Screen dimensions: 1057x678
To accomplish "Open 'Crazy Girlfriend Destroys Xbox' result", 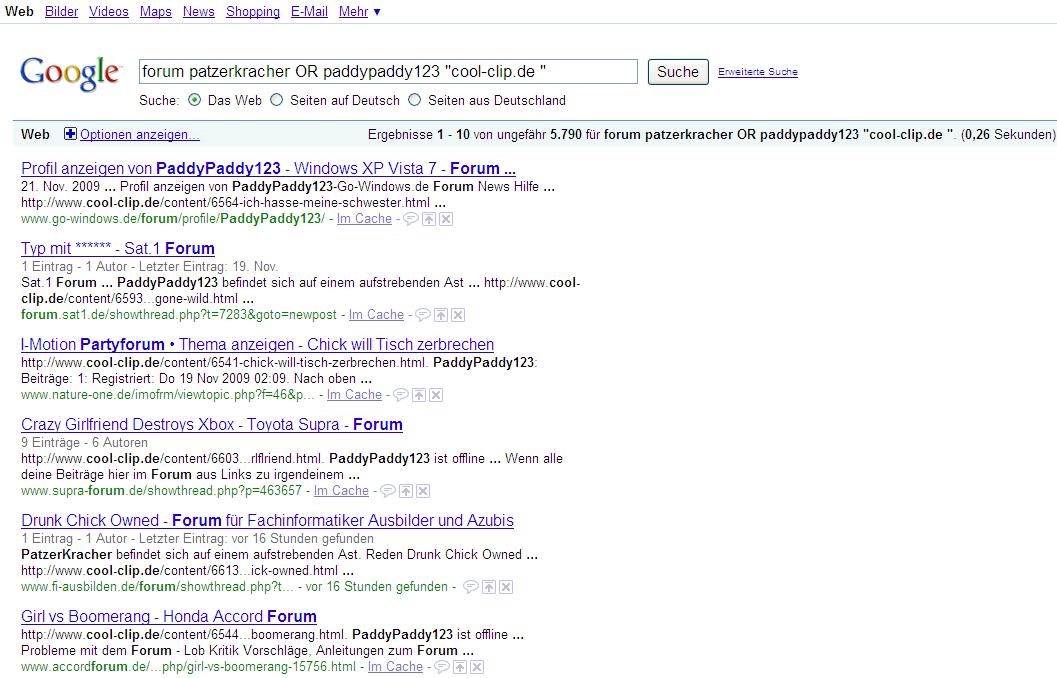I will [x=211, y=425].
